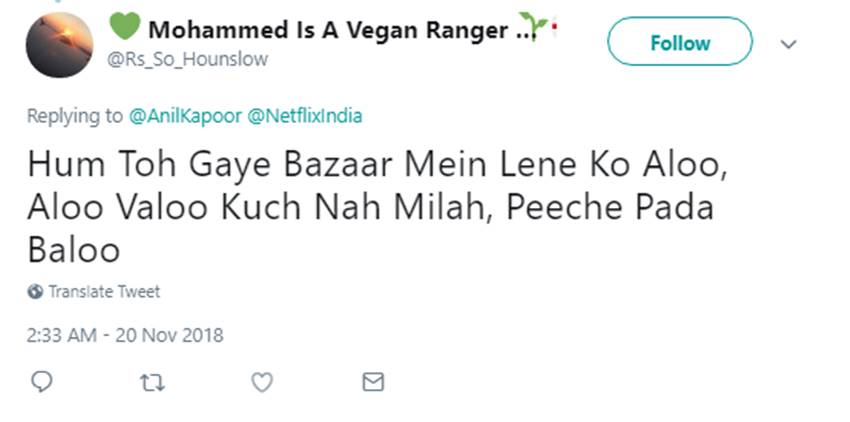The height and width of the screenshot is (422, 850).
Task: Click the tweet's first line starting Hum Toh
Action: pos(377,166)
